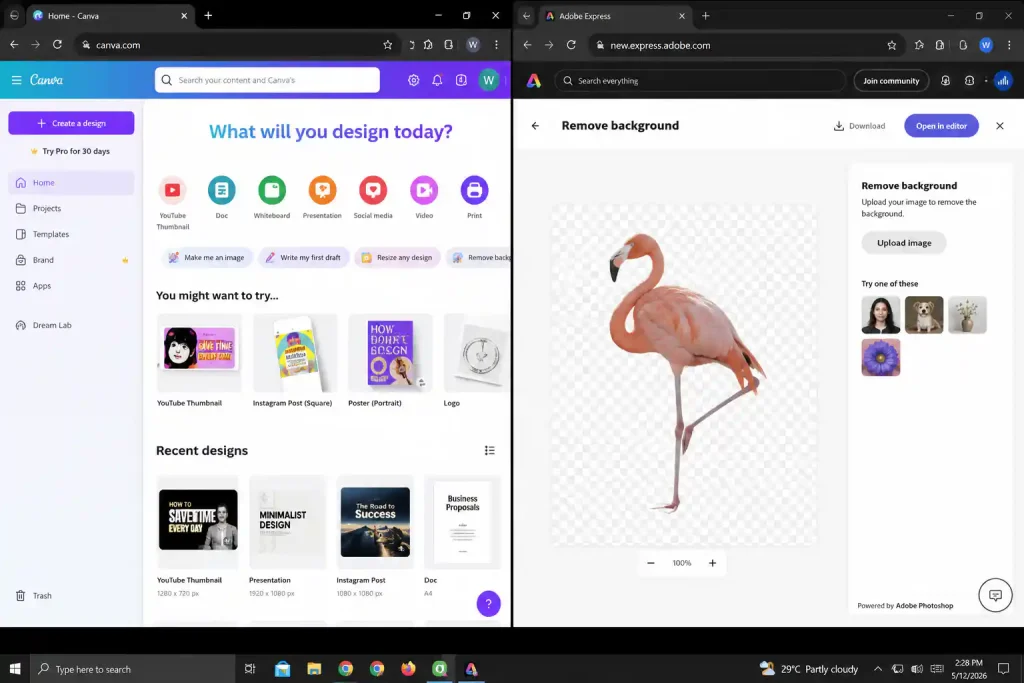Select the Whiteboard design type icon
The width and height of the screenshot is (1024, 683).
click(x=272, y=190)
